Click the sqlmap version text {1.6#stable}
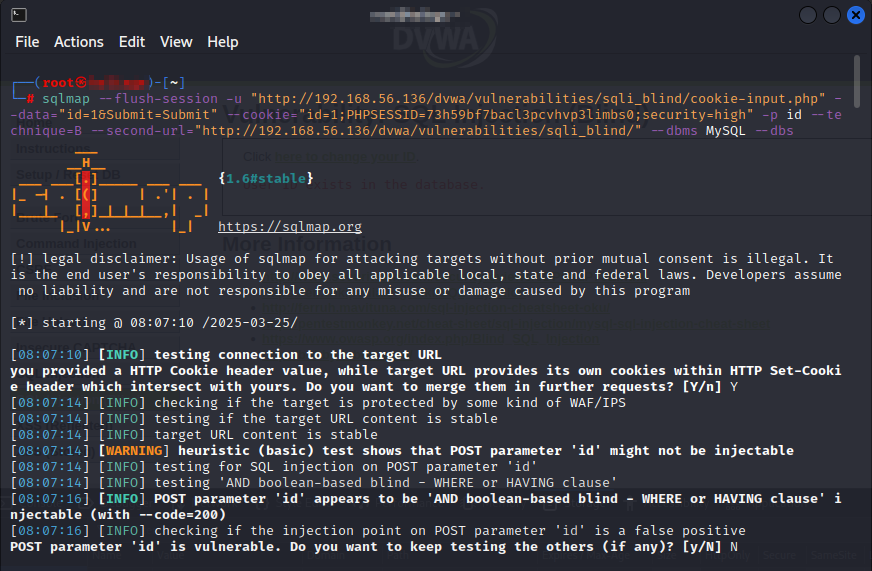The width and height of the screenshot is (872, 571). coord(266,178)
